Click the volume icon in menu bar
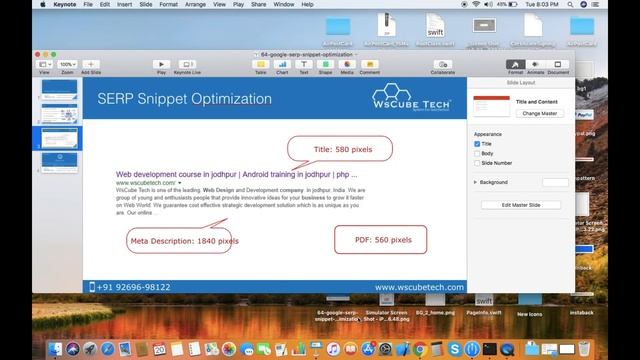Image resolution: width=640 pixels, height=360 pixels. coord(488,4)
